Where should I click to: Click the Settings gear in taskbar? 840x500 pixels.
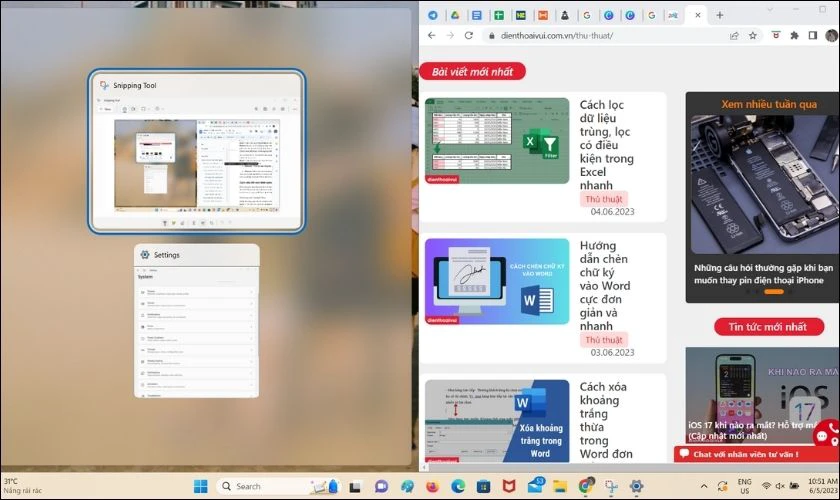pos(636,486)
